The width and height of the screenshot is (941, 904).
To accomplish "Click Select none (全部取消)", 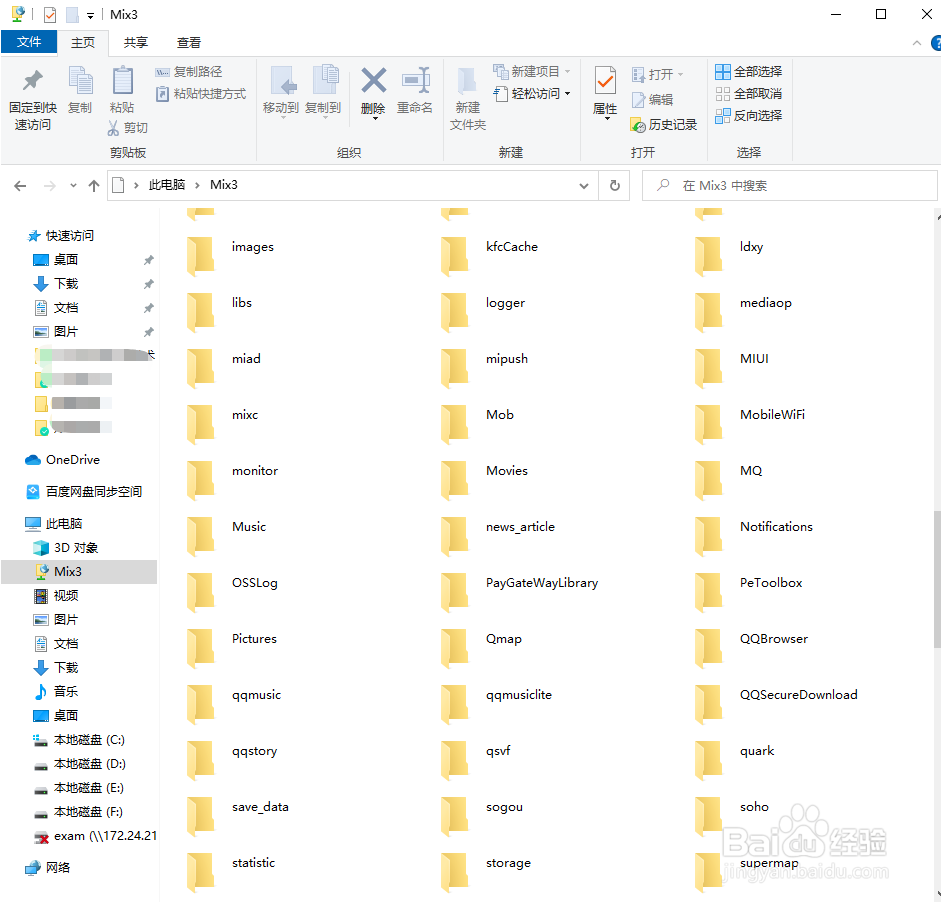I will (748, 94).
